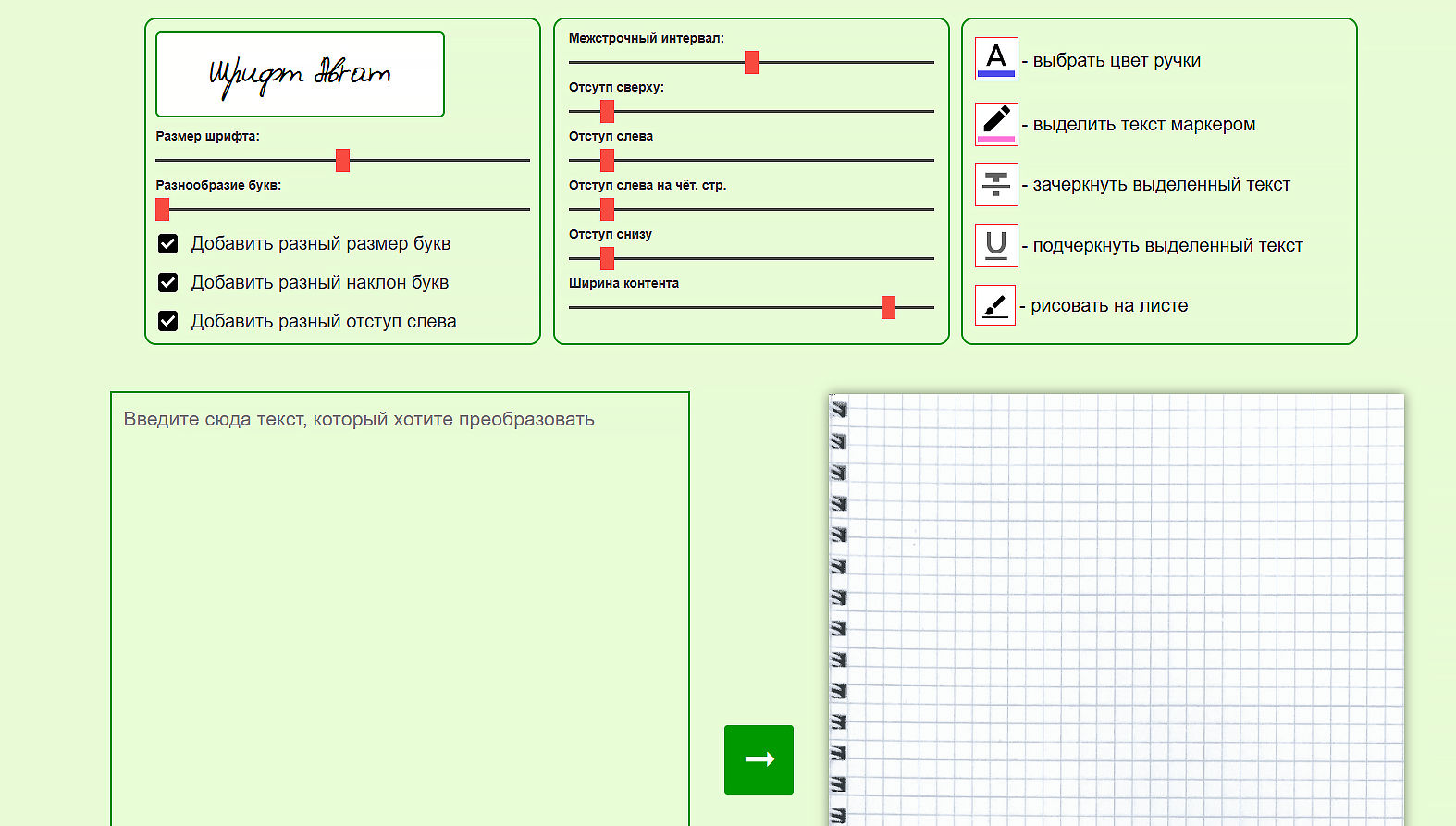
Task: Click the 'Отсутп сверху' slider handle
Action: [607, 112]
